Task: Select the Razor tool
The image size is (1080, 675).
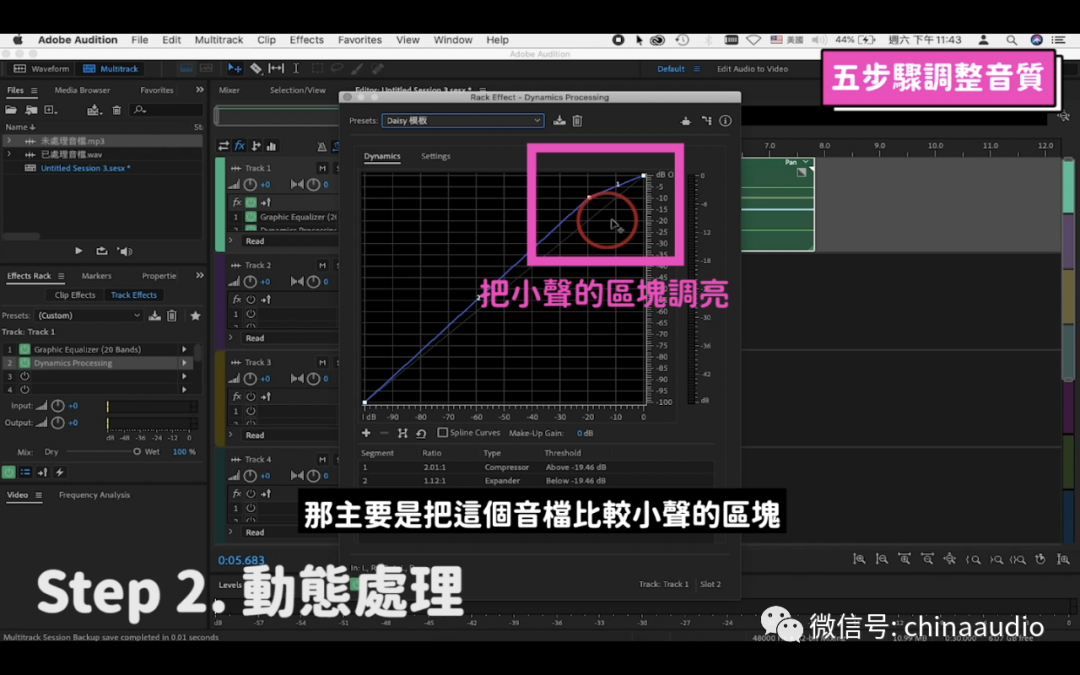Action: tap(256, 68)
